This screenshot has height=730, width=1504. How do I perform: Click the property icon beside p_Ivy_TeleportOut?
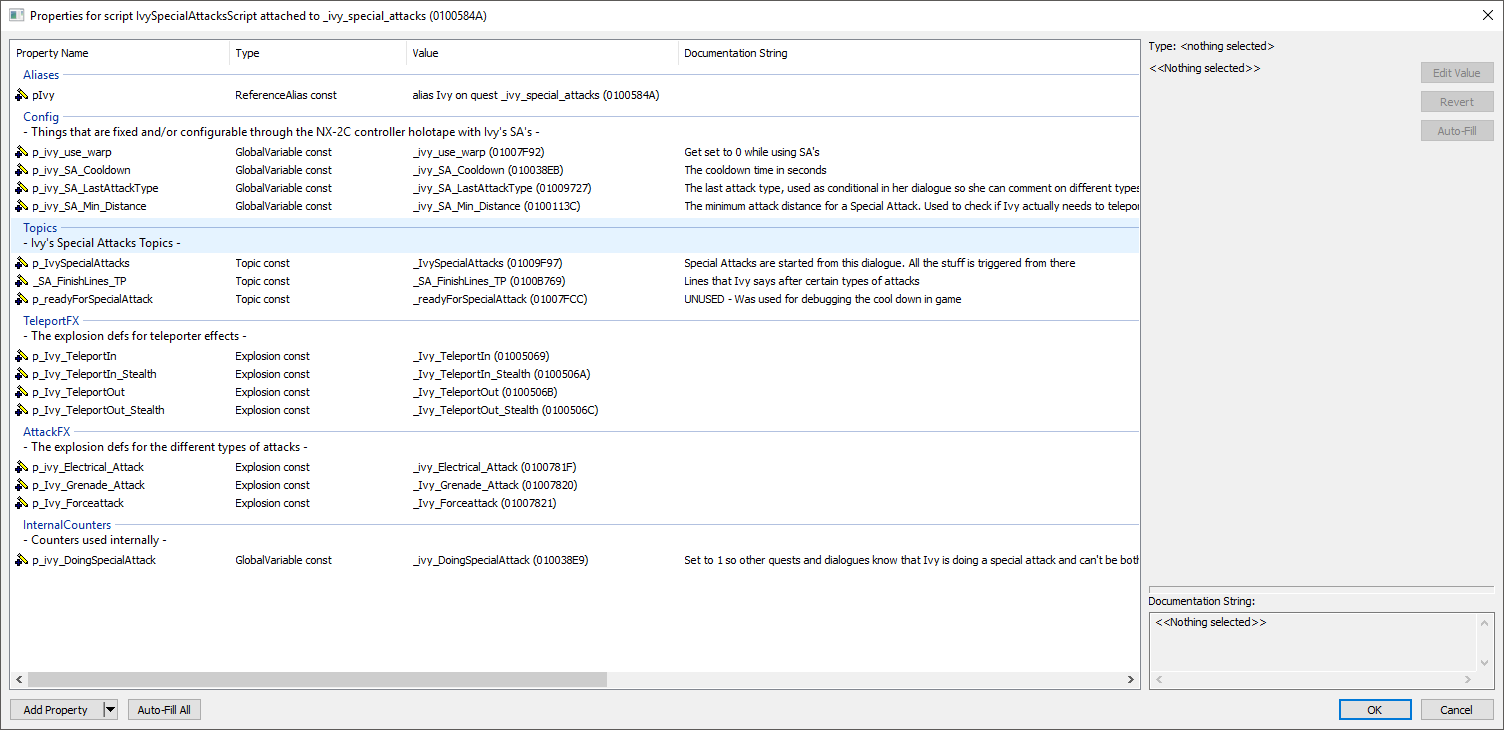[22, 392]
